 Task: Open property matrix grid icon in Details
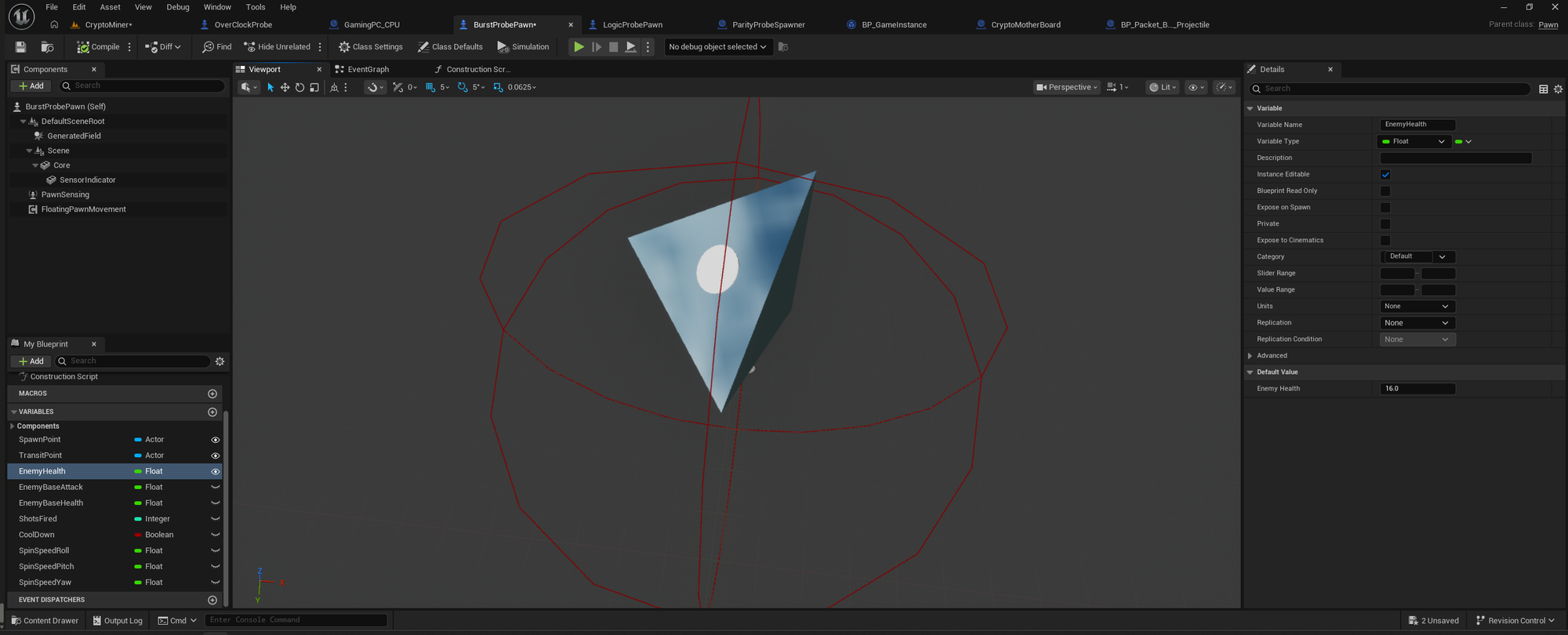click(1544, 89)
